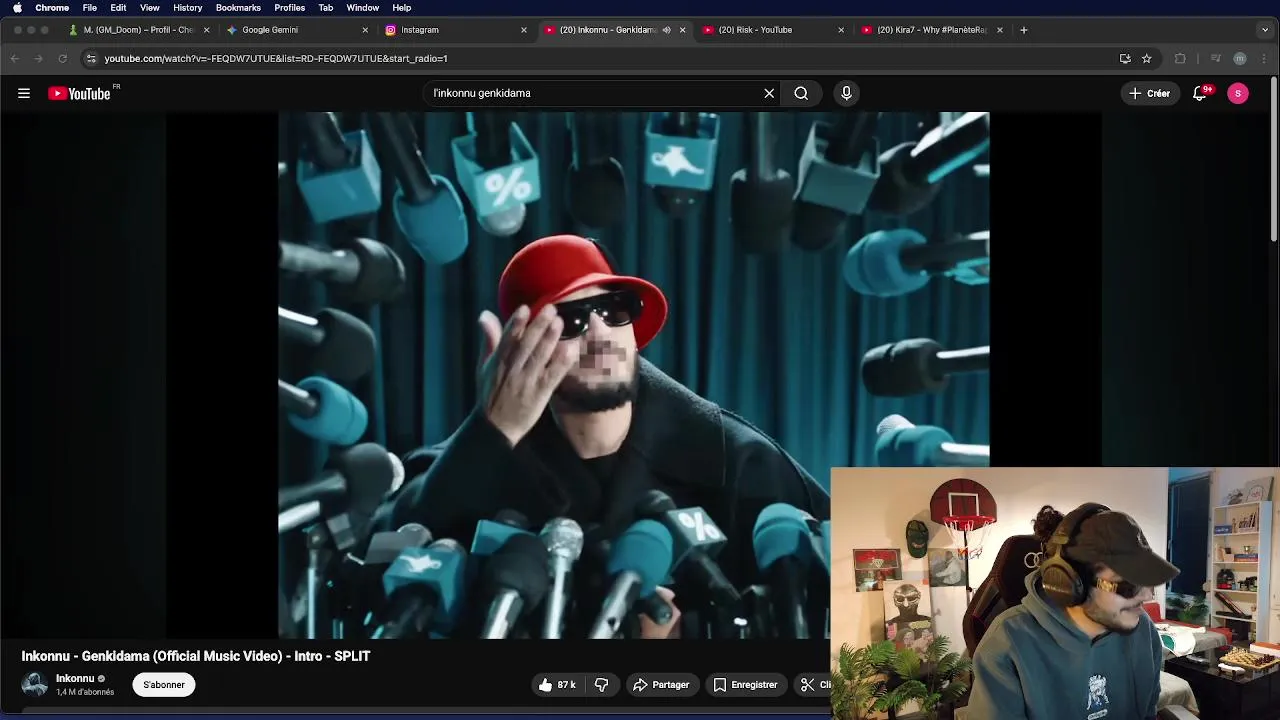Subscribe with the S'abonner button
The width and height of the screenshot is (1280, 720).
click(164, 685)
